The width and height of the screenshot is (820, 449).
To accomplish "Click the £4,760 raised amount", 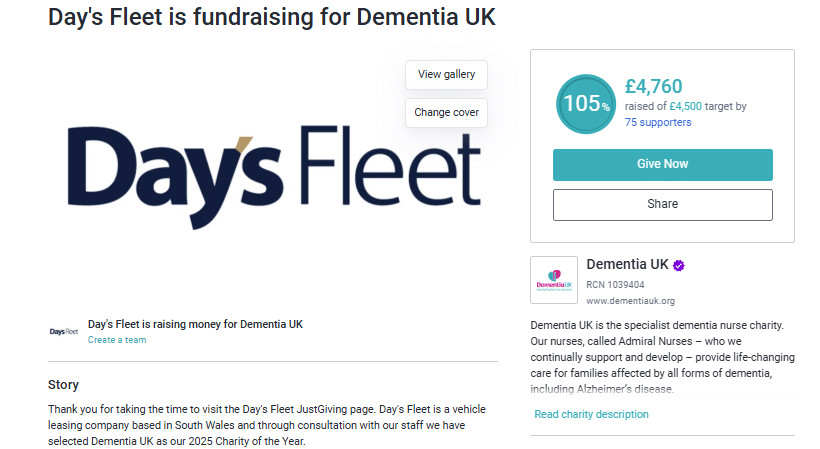I will click(x=653, y=86).
